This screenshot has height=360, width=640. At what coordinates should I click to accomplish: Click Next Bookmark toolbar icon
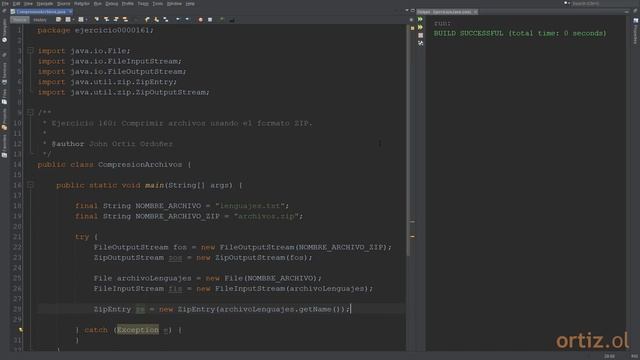click(156, 19)
